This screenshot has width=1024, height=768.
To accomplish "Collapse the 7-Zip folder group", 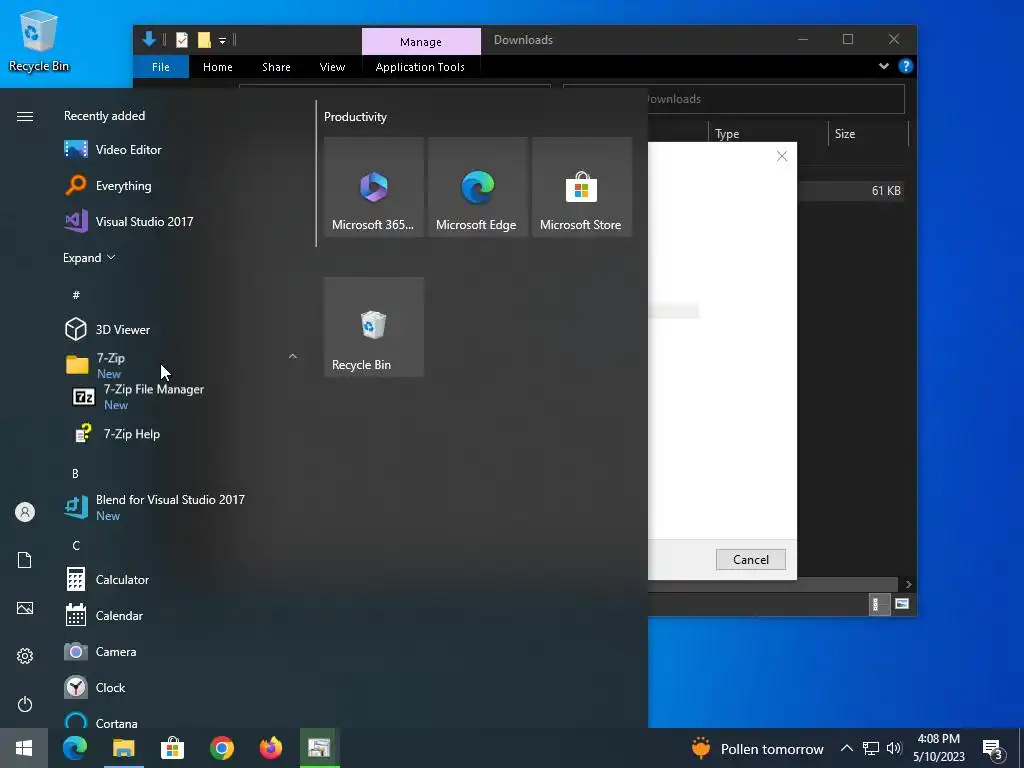I will [293, 357].
